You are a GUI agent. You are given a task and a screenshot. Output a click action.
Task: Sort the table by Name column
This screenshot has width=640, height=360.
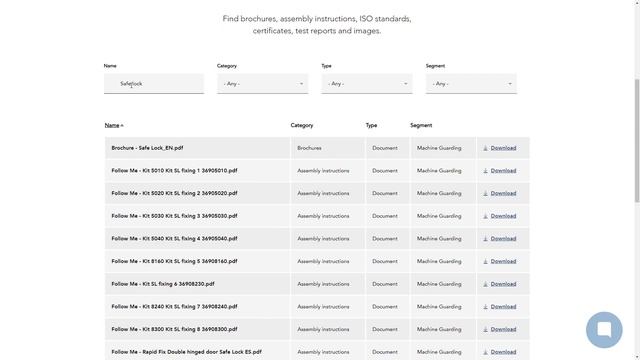coord(114,125)
